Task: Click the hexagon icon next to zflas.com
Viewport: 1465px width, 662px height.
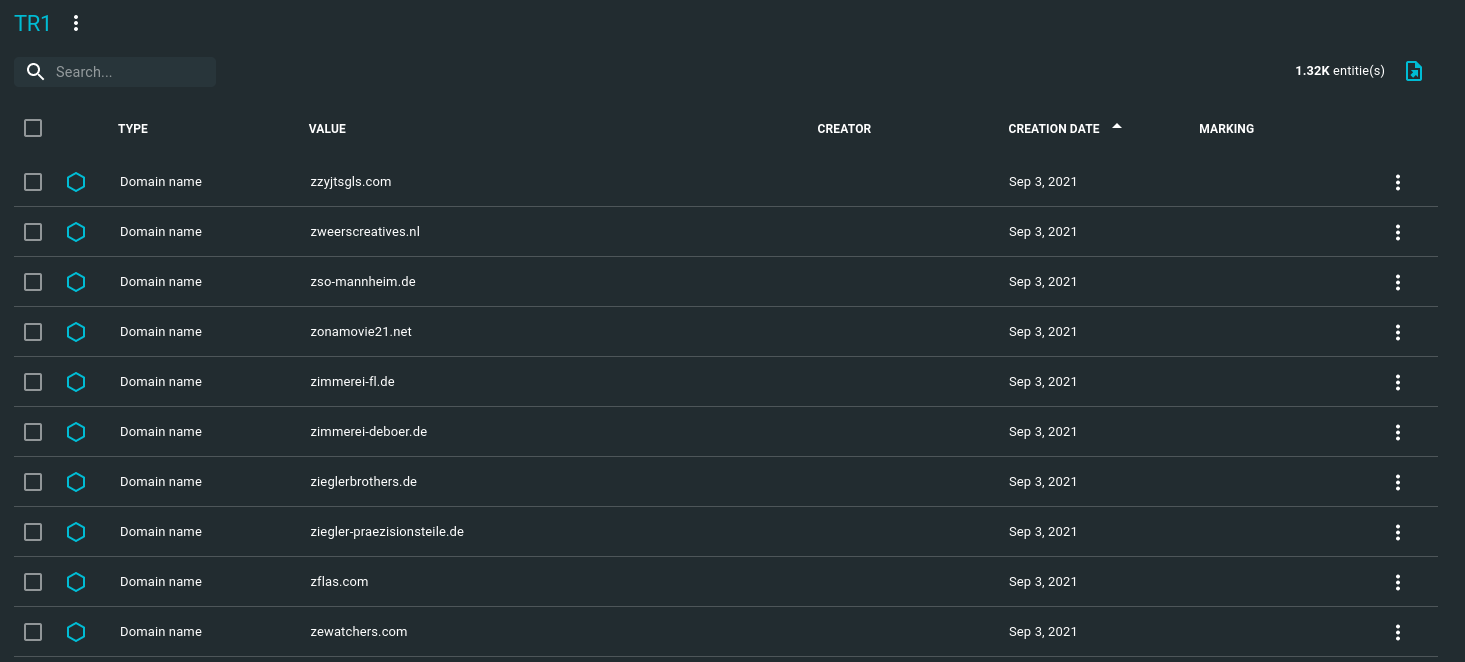Action: 76,581
